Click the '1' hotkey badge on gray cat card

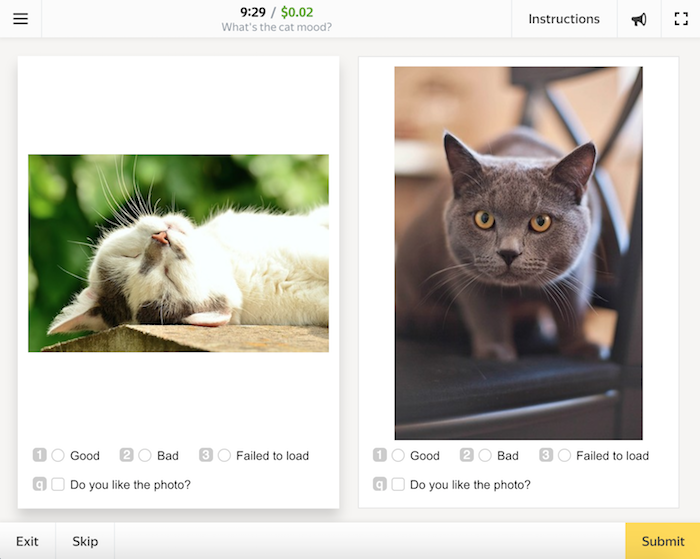(x=379, y=455)
